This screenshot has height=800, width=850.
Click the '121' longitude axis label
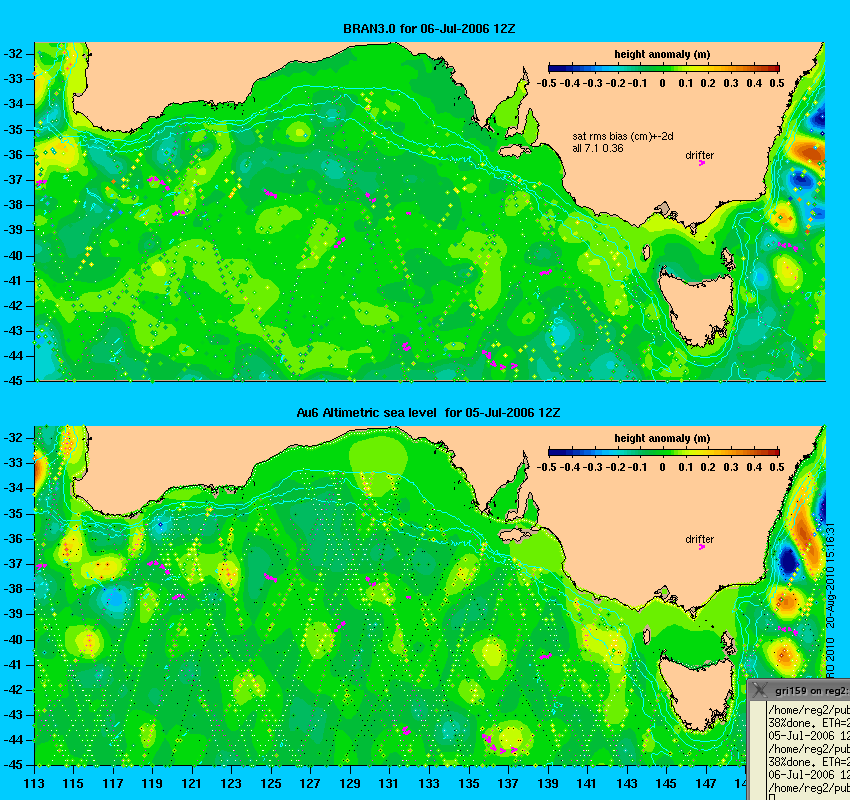point(192,783)
